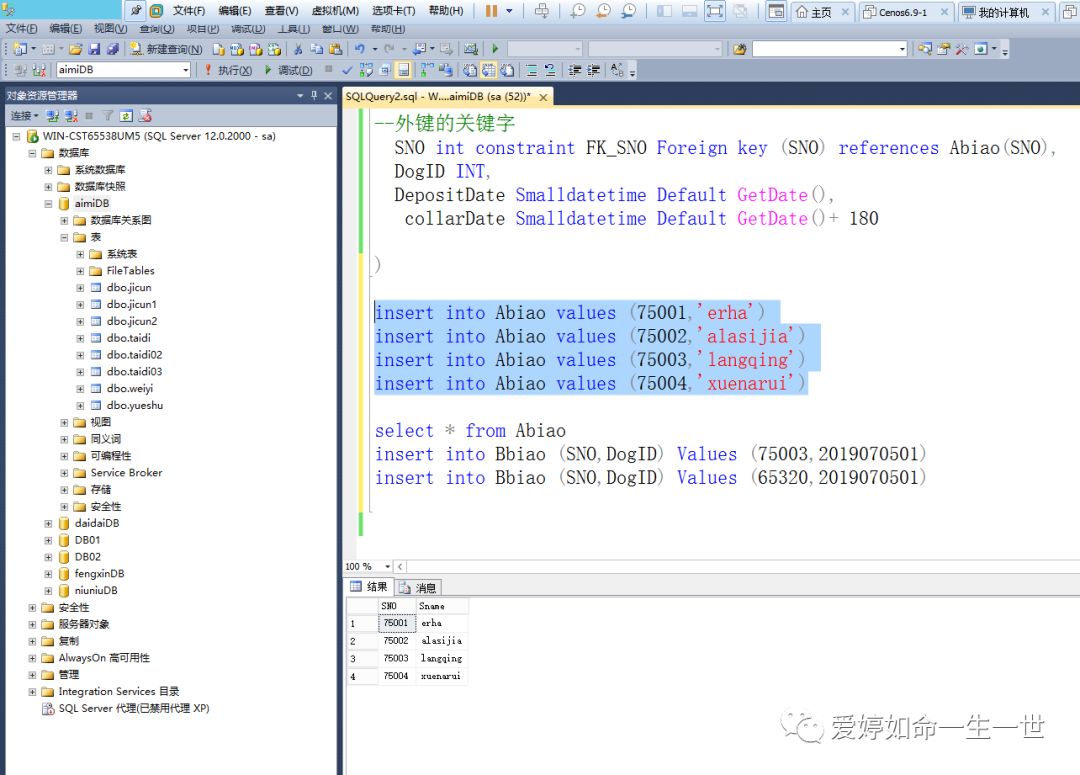Click VMware manage snapshots wrench clock icon
Screen dimensions: 1080x775
(628, 11)
